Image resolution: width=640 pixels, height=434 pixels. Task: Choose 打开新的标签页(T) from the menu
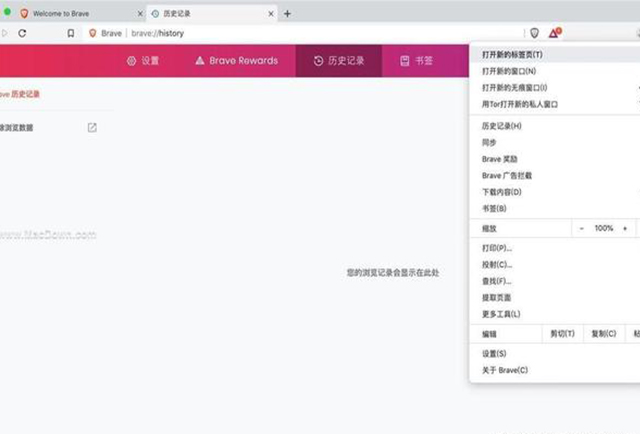click(555, 55)
